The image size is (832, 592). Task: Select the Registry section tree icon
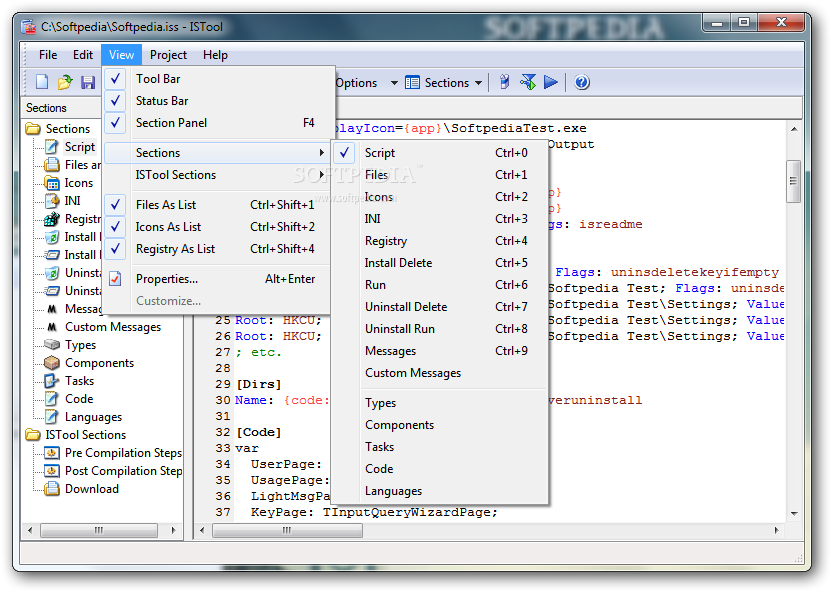point(51,219)
